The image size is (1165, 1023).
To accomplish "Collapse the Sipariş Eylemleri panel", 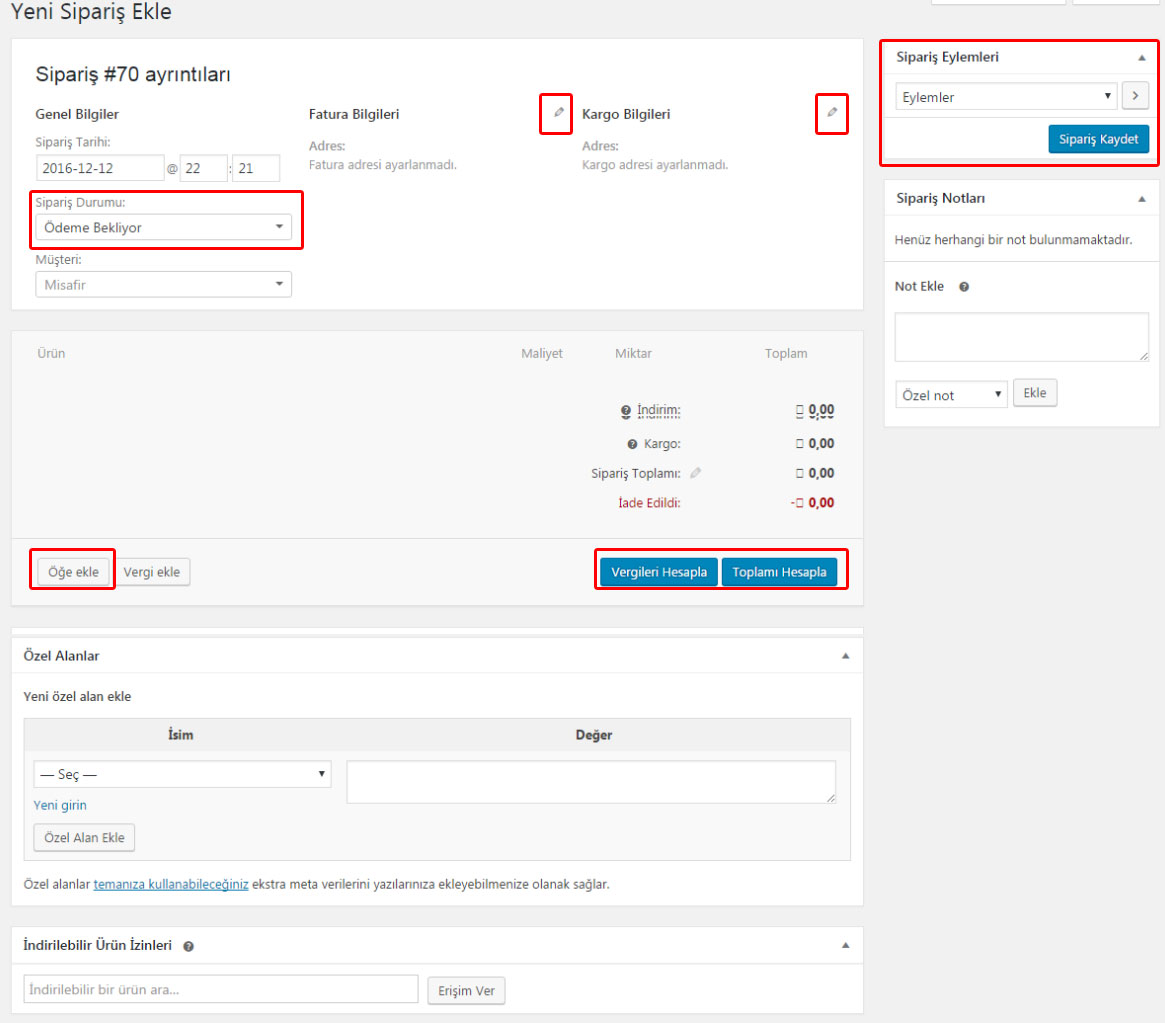I will pyautogui.click(x=1142, y=57).
